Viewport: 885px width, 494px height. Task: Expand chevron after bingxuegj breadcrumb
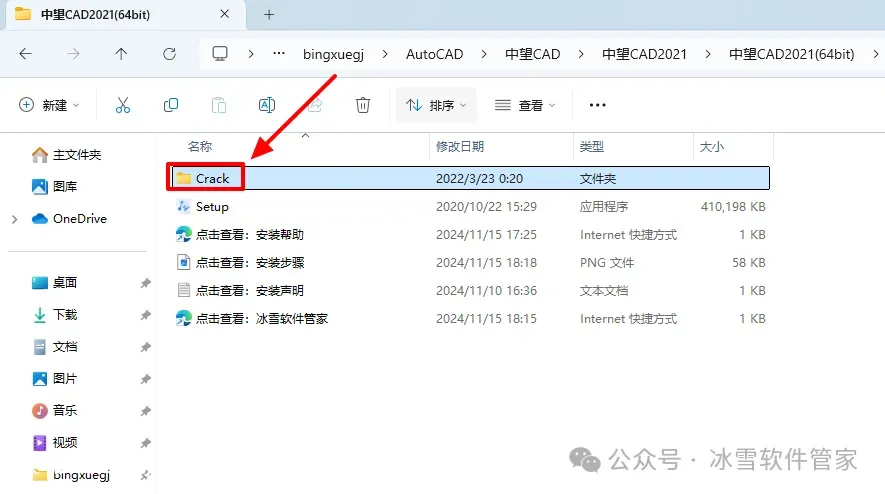[385, 54]
